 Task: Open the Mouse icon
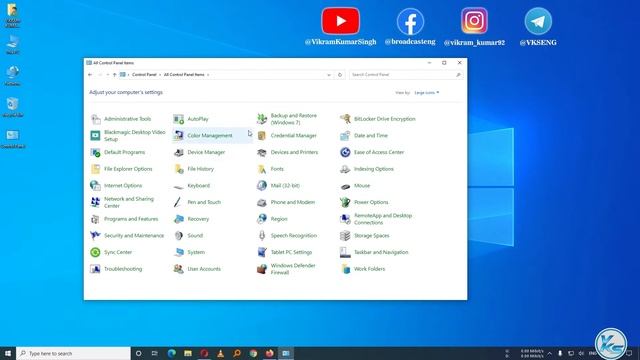click(345, 187)
